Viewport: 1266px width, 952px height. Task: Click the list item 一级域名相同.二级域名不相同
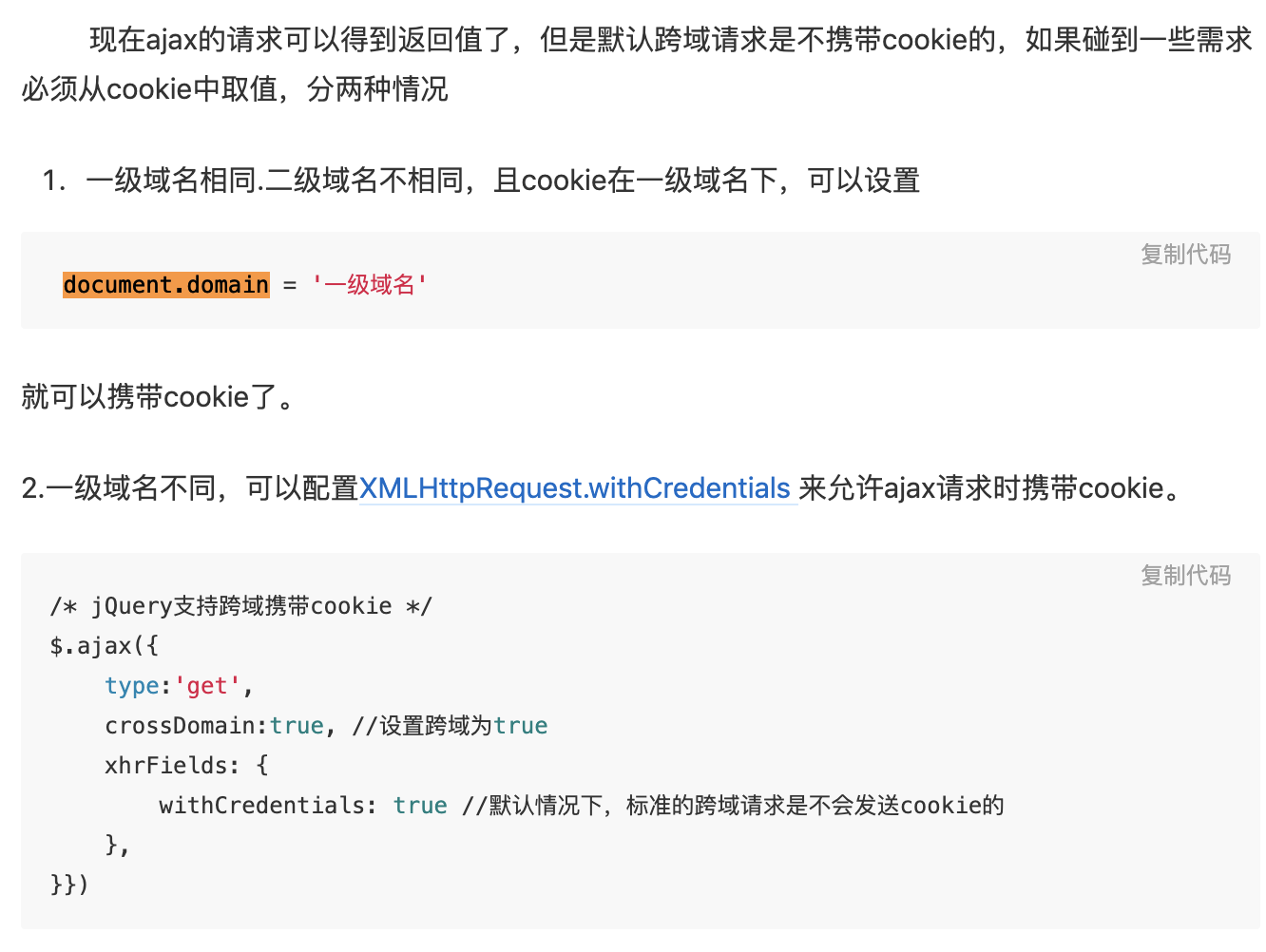[481, 181]
